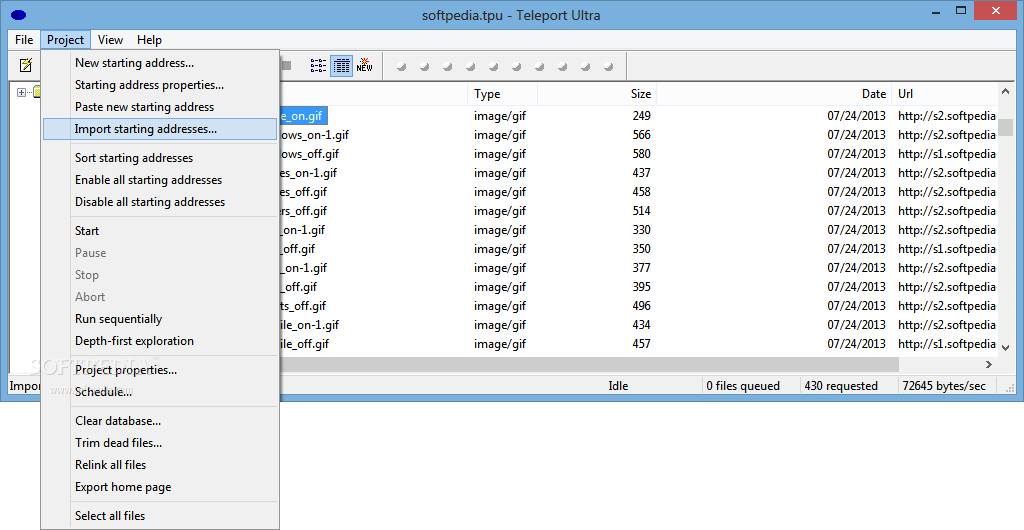Sort the file list by Type column
Viewport: 1024px width, 530px height.
502,94
